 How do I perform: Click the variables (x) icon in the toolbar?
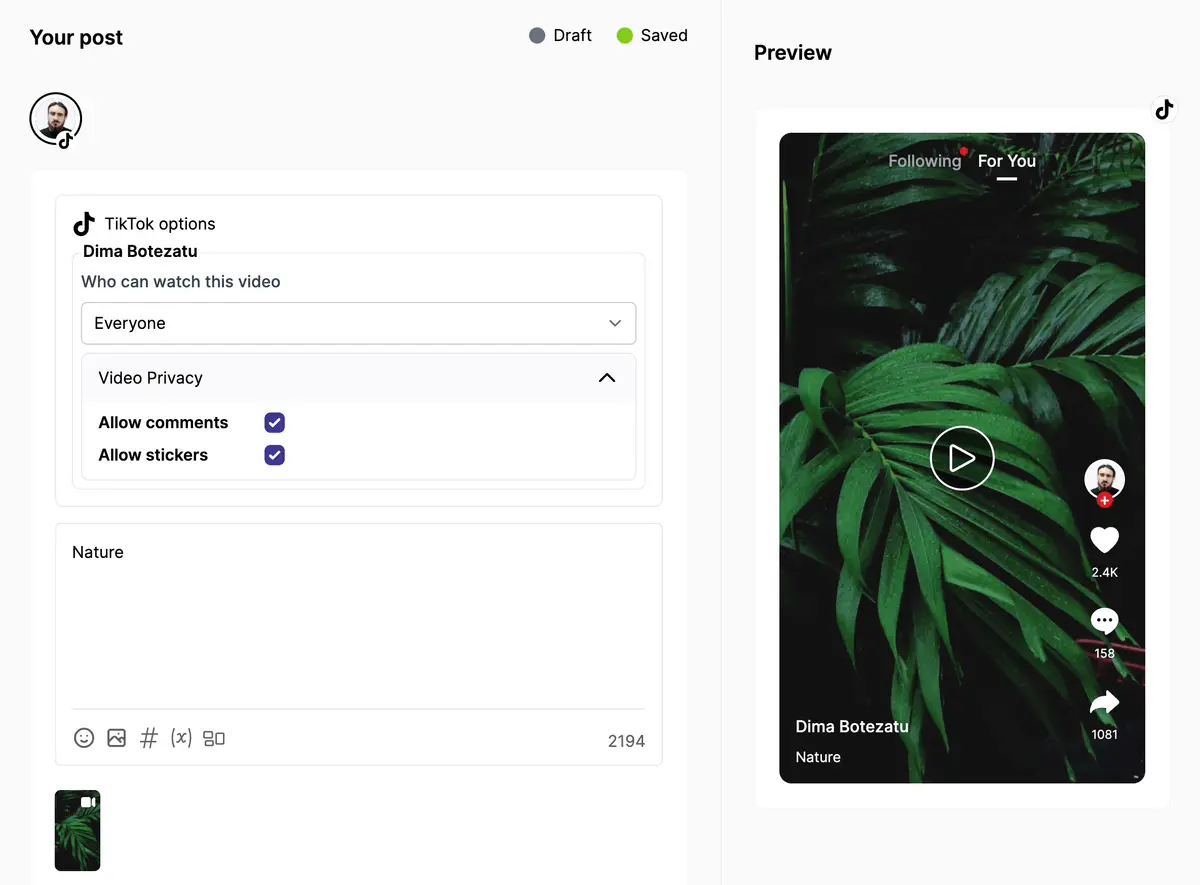click(x=181, y=738)
